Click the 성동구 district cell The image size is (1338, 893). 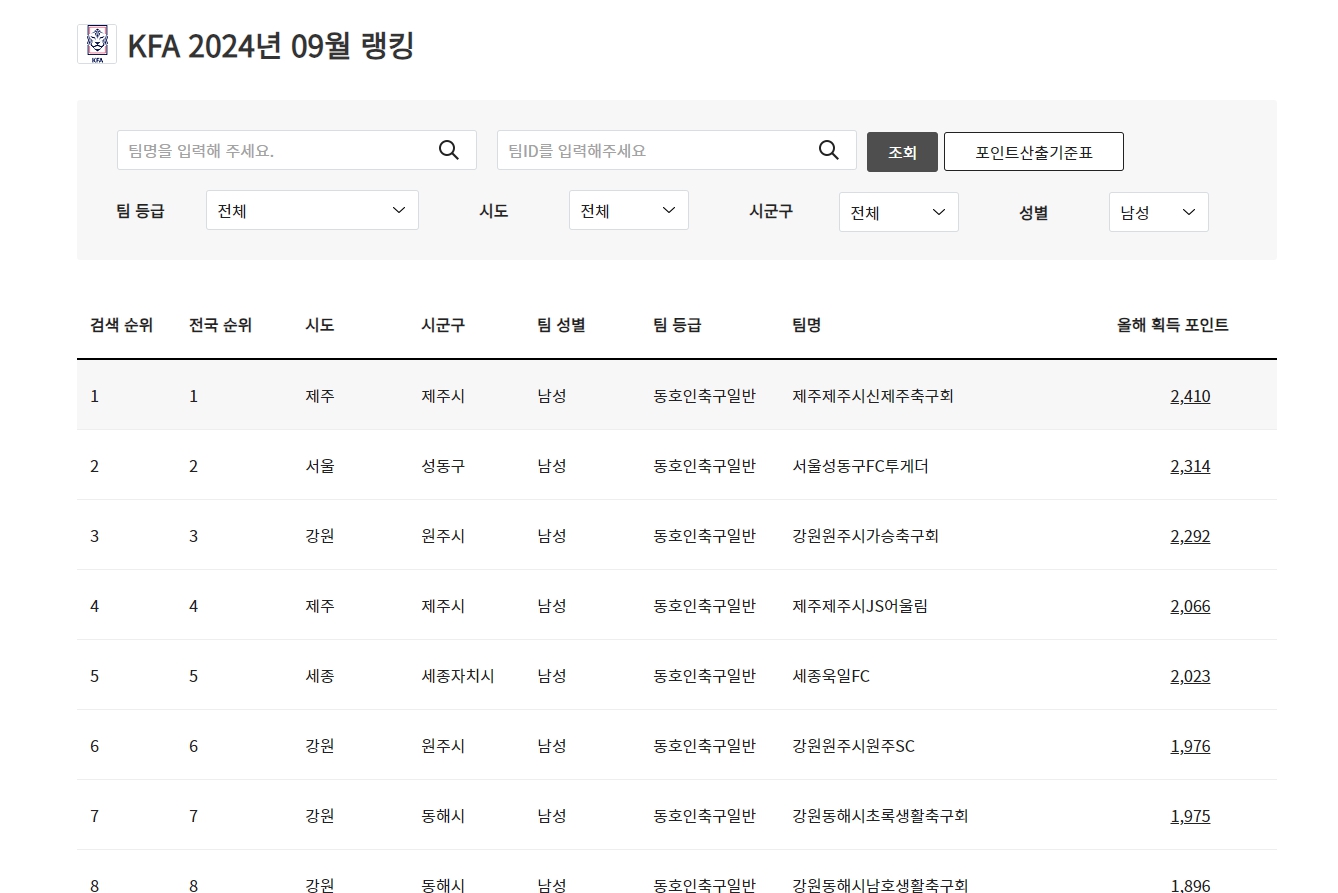[443, 466]
